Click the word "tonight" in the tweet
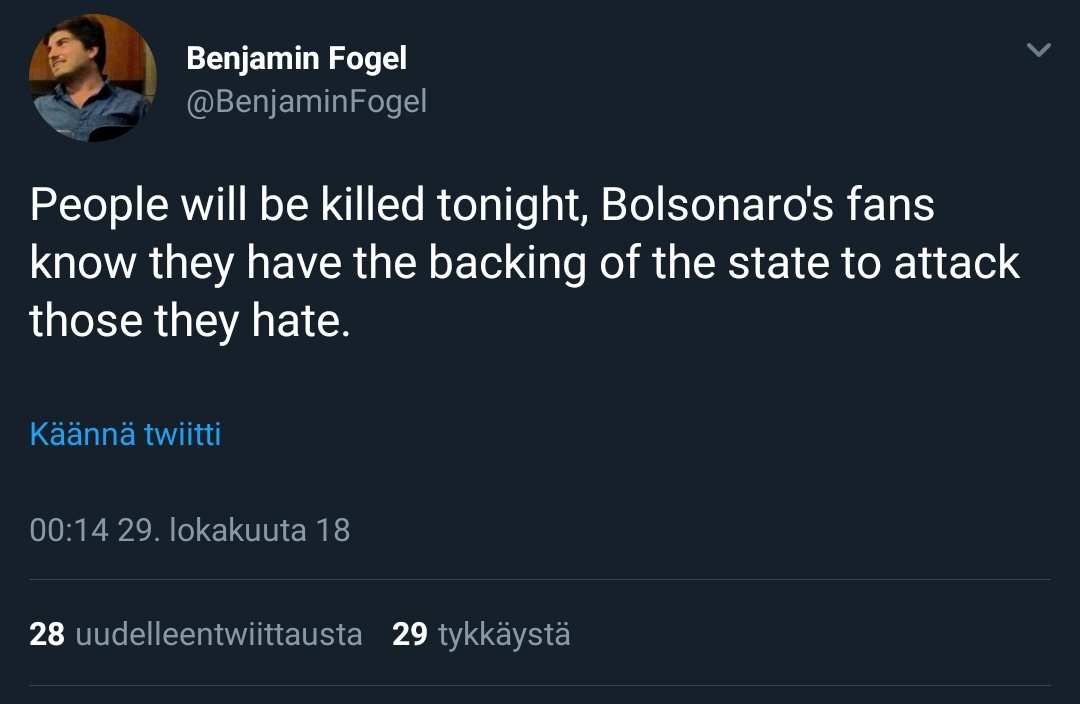This screenshot has width=1080, height=704. [x=507, y=205]
